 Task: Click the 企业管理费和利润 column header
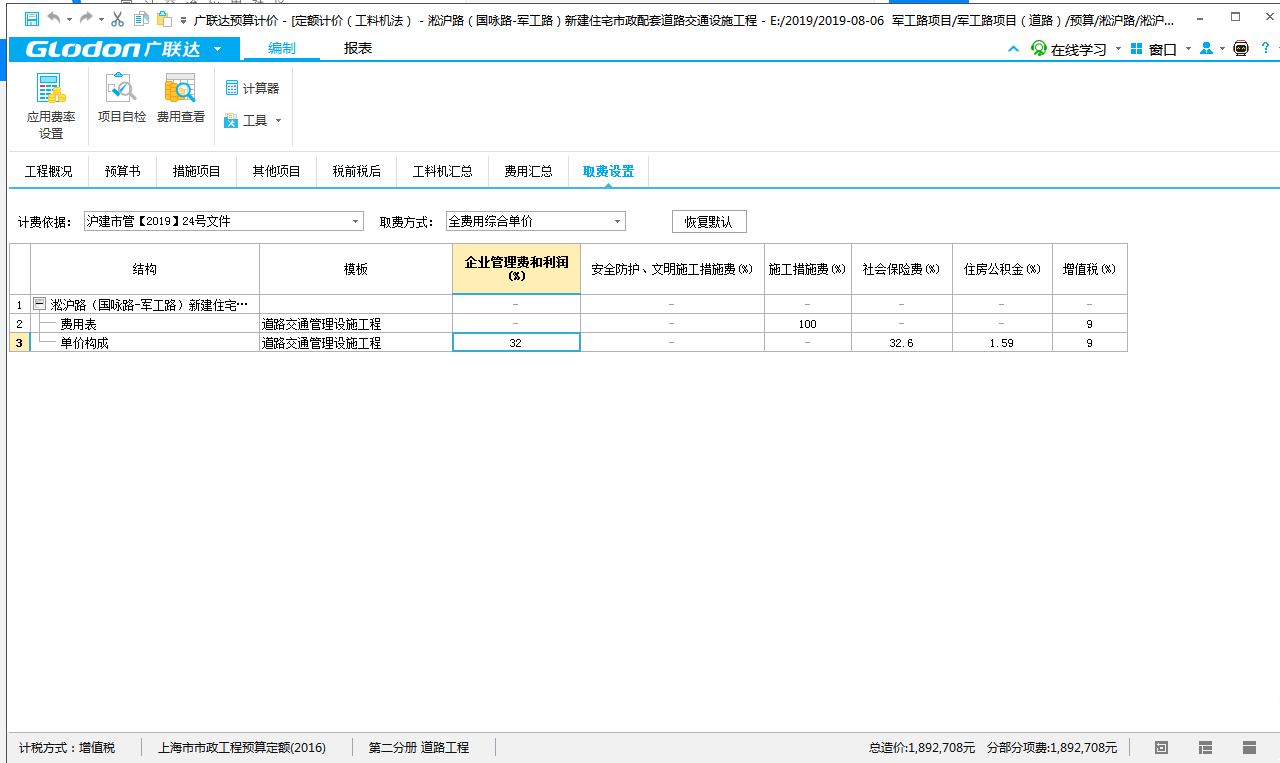pyautogui.click(x=516, y=269)
